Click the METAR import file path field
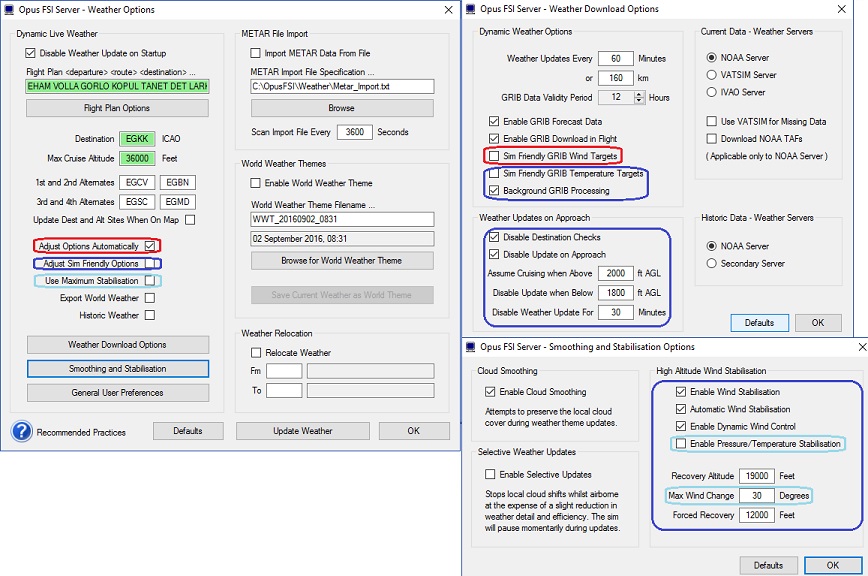The image size is (868, 576). 342,86
